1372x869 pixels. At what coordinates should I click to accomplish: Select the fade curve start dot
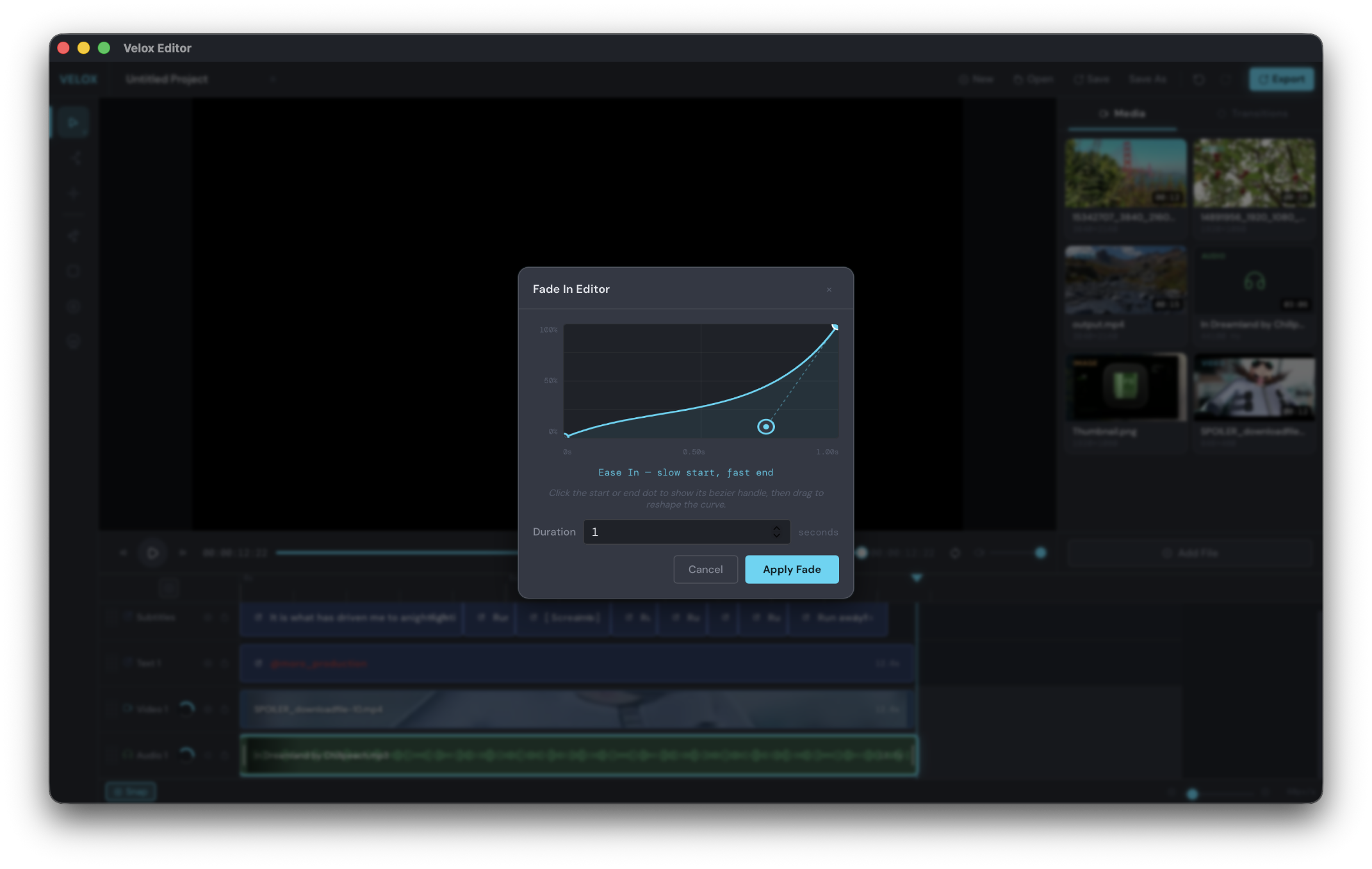pyautogui.click(x=567, y=435)
